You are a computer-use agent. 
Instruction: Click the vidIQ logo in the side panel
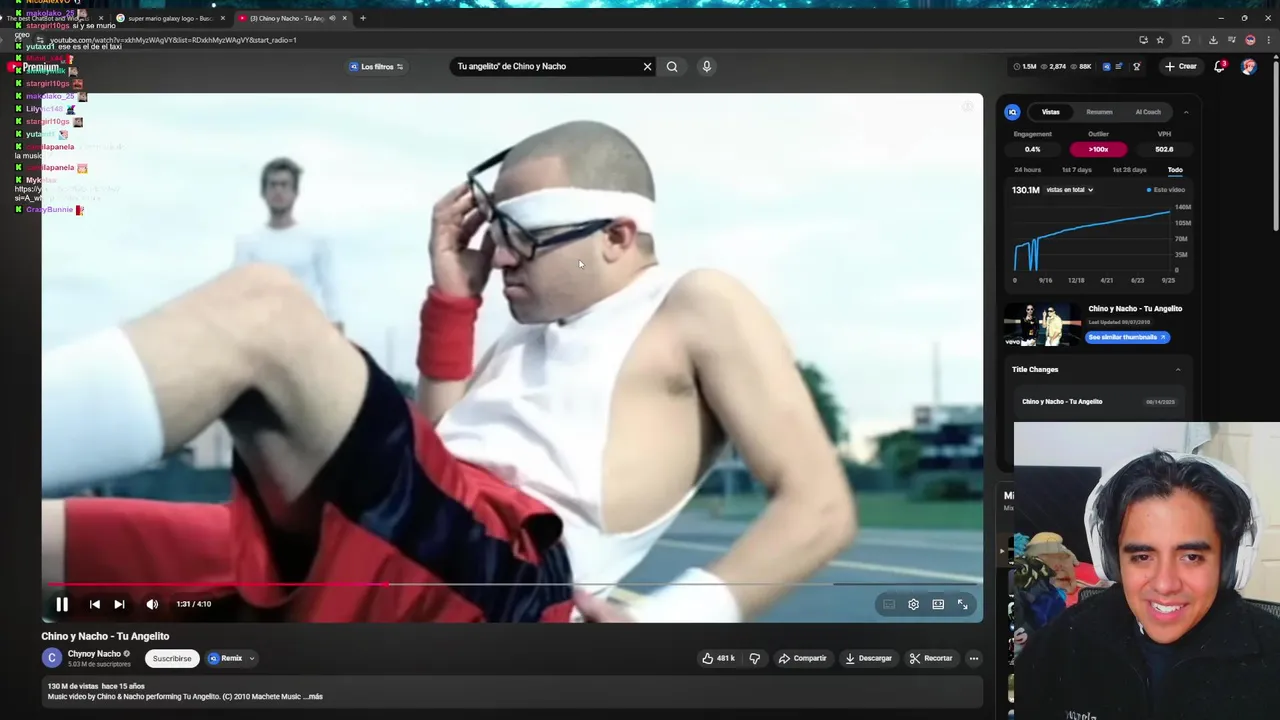coord(1012,112)
